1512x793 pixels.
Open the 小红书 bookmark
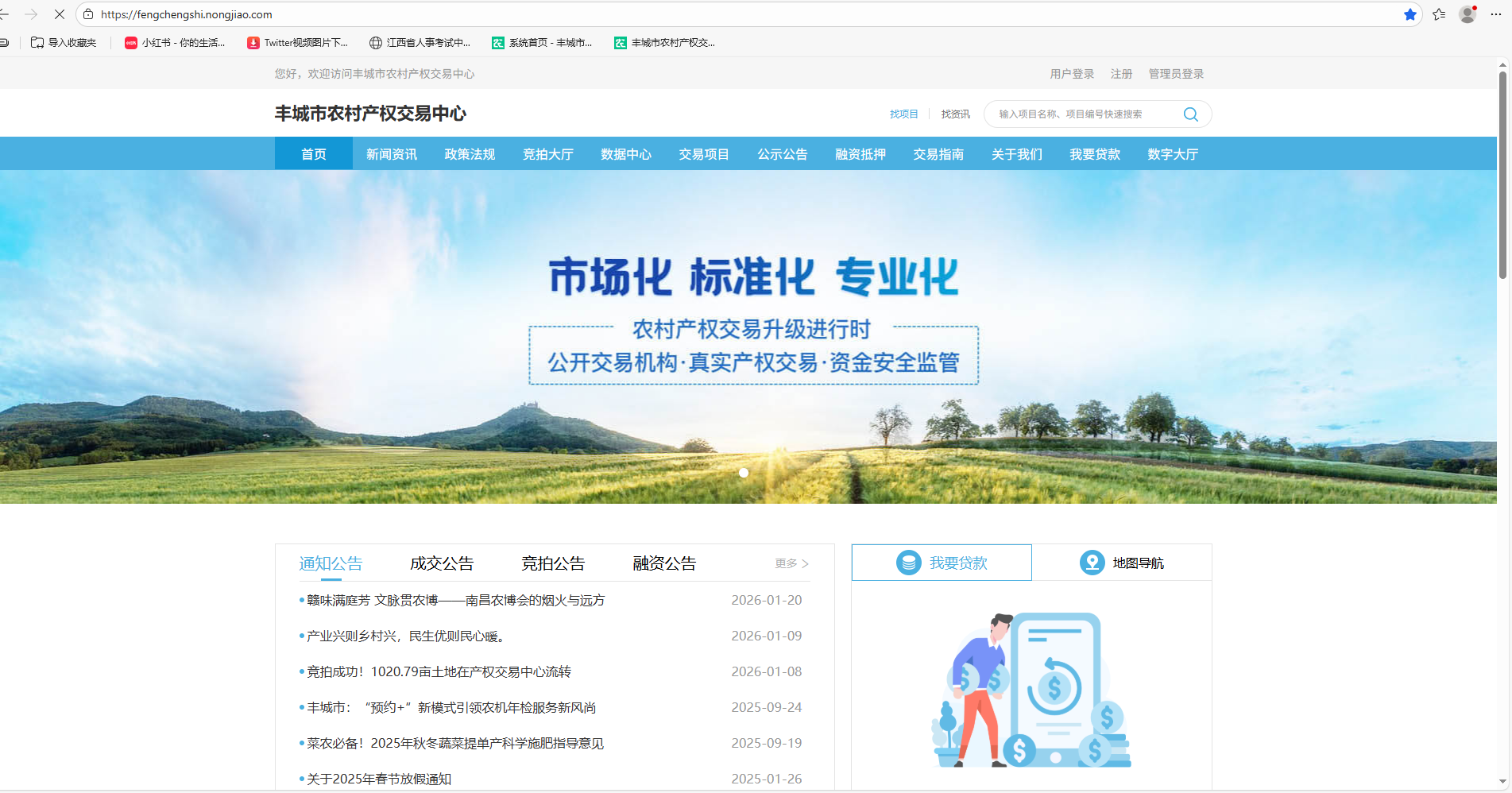[x=175, y=43]
